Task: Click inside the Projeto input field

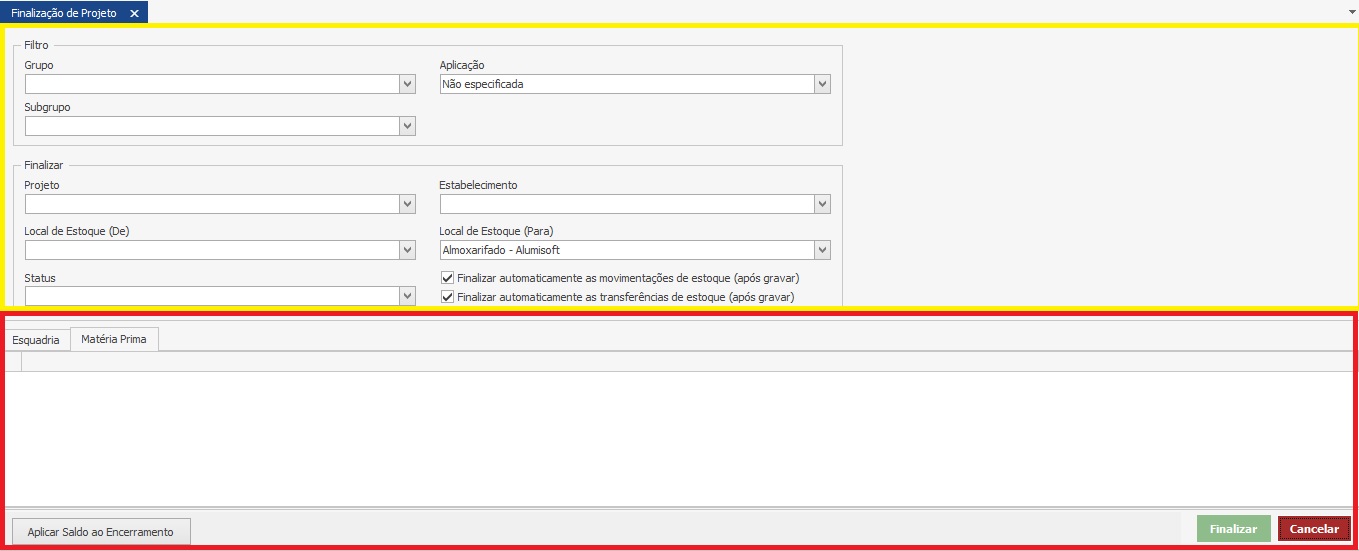Action: 211,204
